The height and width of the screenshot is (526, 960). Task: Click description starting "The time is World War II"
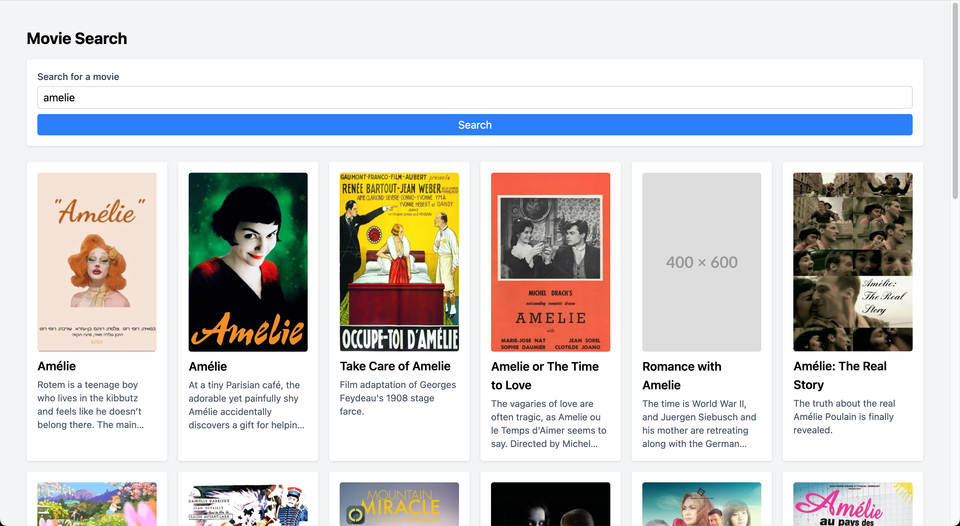699,424
